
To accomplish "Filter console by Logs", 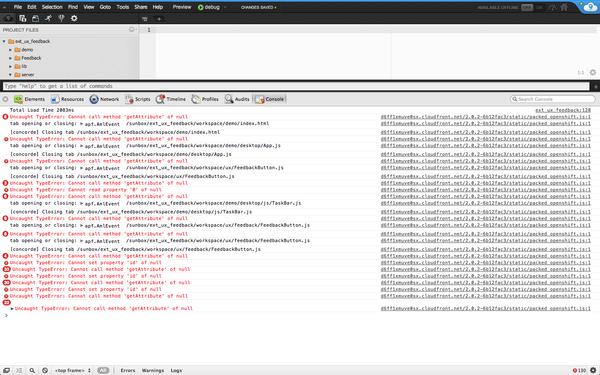I will coord(176,370).
